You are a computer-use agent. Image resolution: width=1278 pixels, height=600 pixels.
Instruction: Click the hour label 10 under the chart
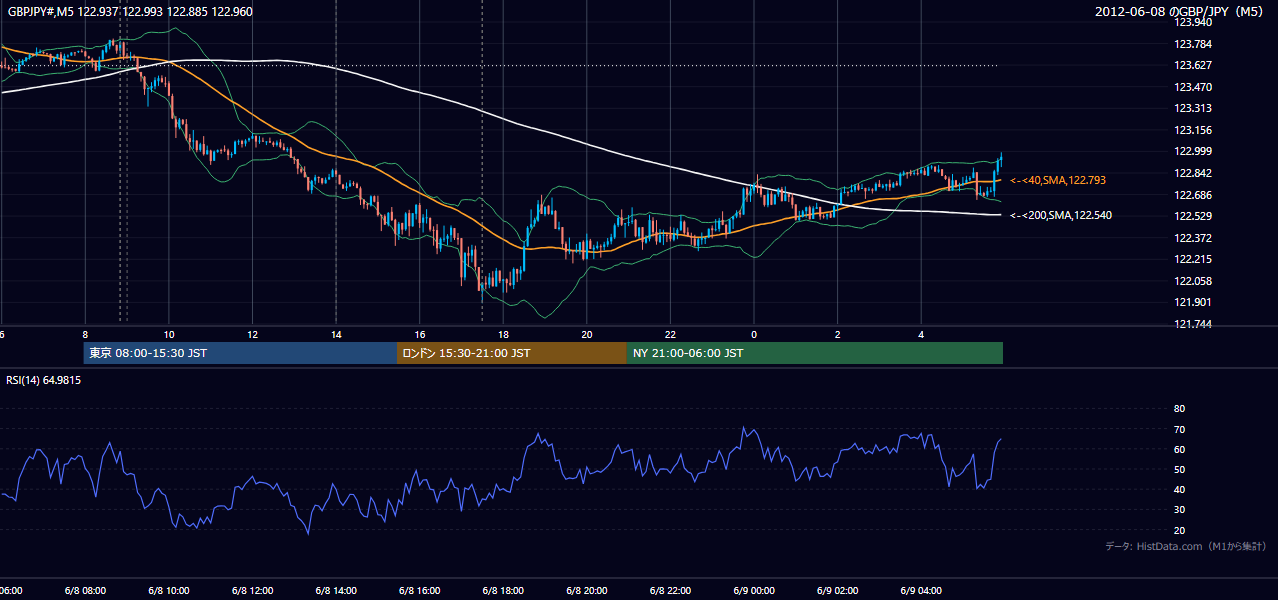[169, 334]
